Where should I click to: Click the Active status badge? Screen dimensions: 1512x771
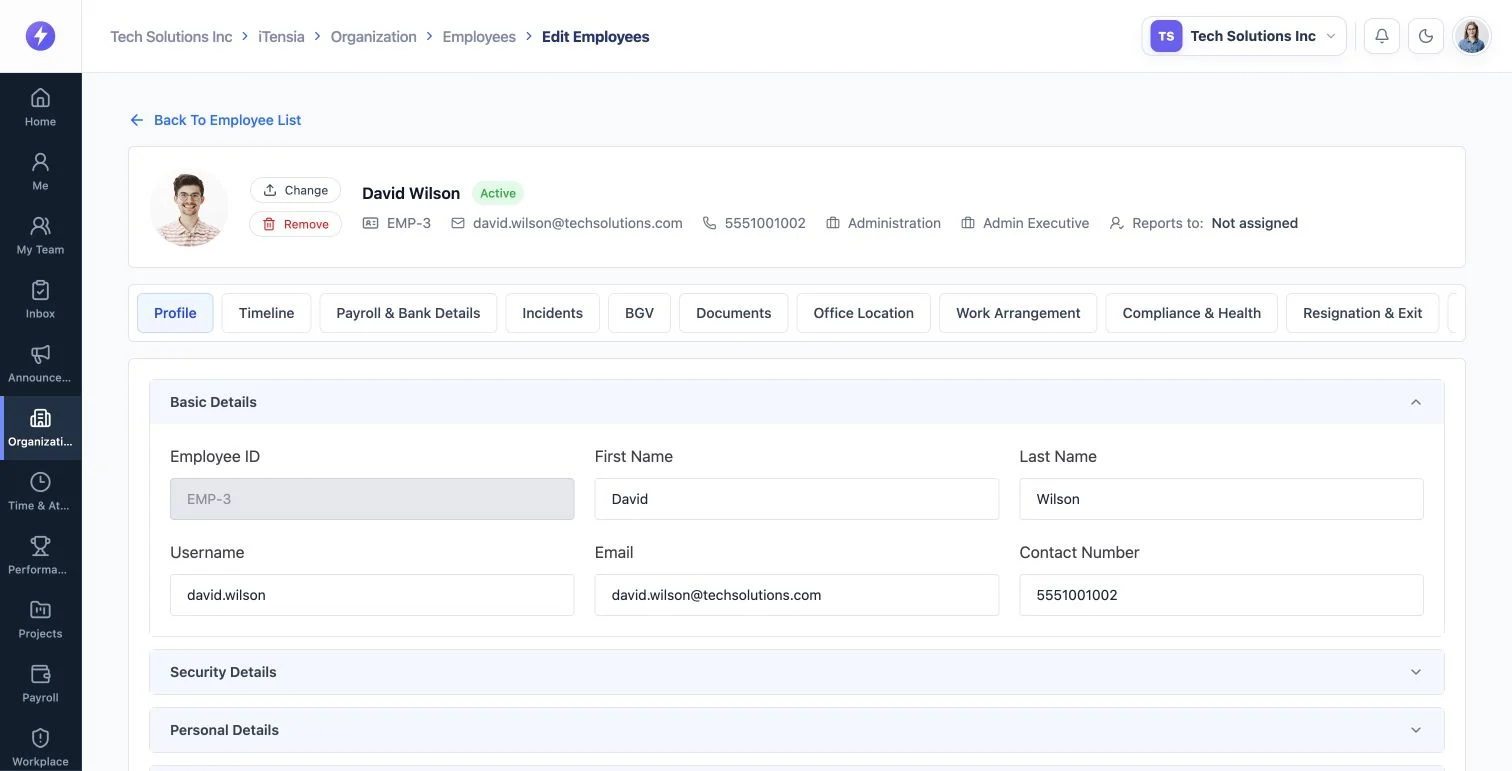pyautogui.click(x=498, y=193)
